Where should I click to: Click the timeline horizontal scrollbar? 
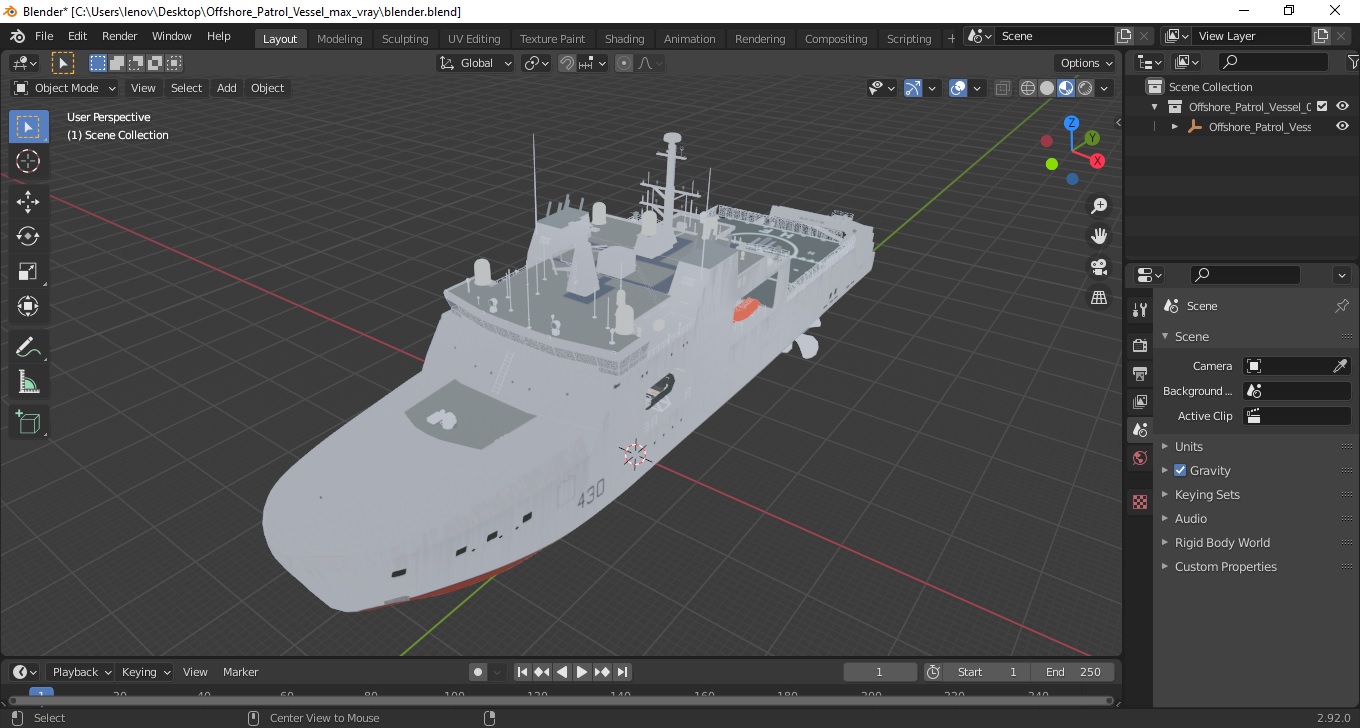(x=560, y=700)
